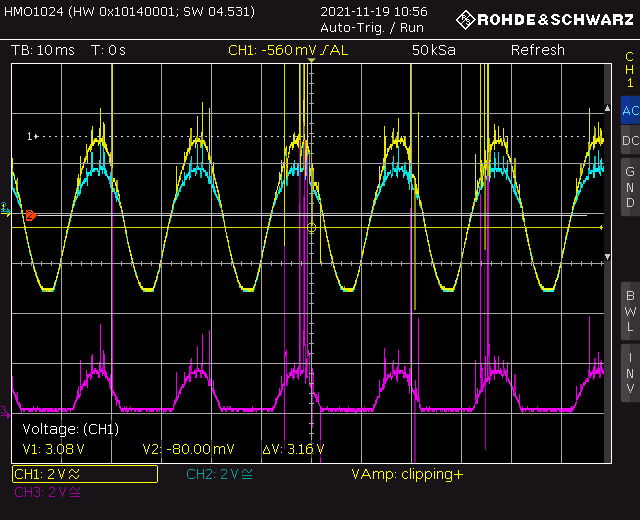Screen dimensions: 640x520
Task: Click the cursor 1 dotted line marker
Action: [x=33, y=136]
